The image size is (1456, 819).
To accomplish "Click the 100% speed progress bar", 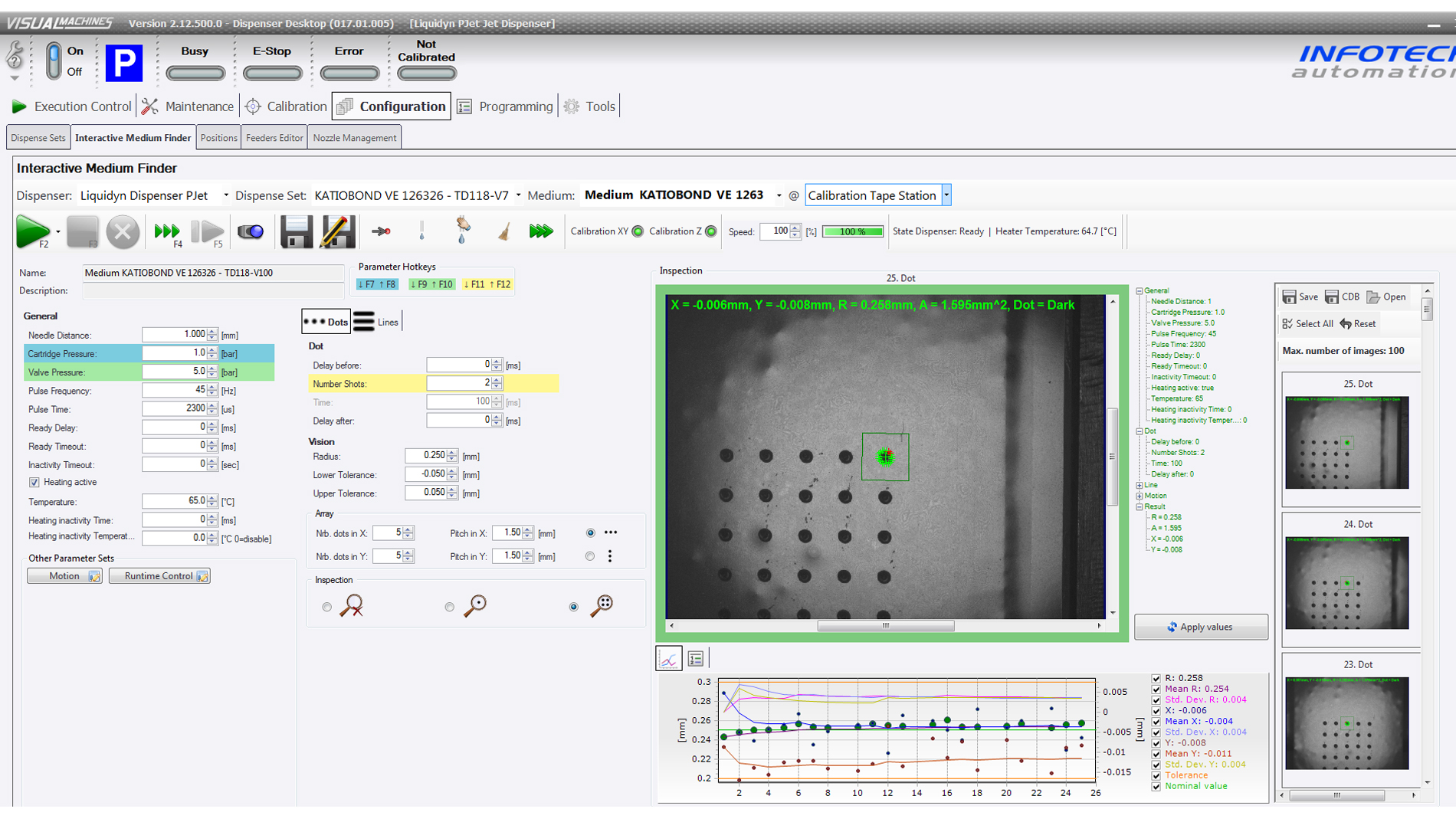I will [853, 231].
